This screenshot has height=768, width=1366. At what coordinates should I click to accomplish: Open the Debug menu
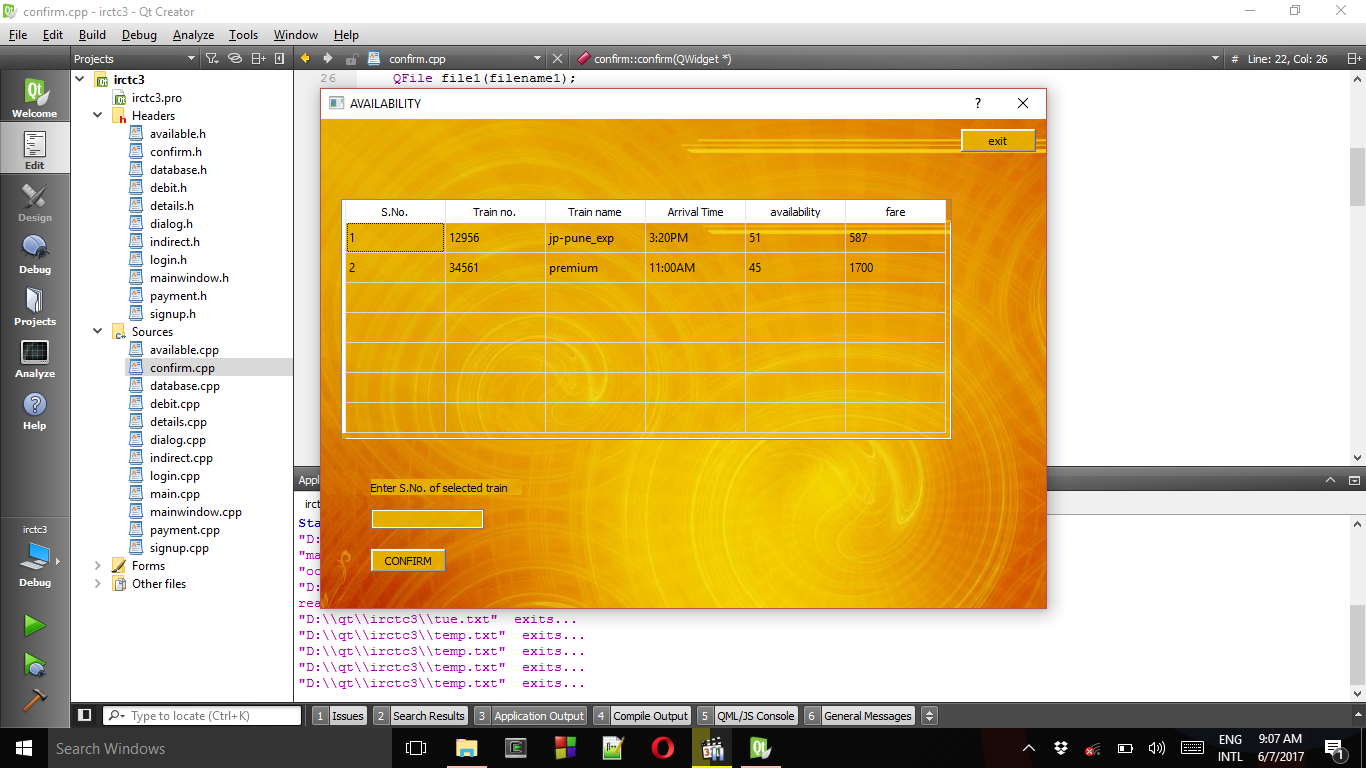pos(139,35)
